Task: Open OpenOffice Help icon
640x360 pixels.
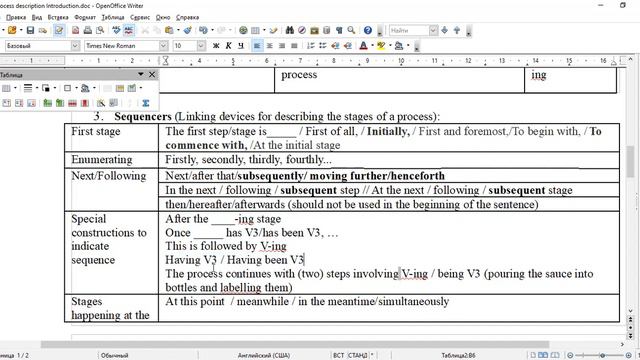Action: click(x=368, y=30)
